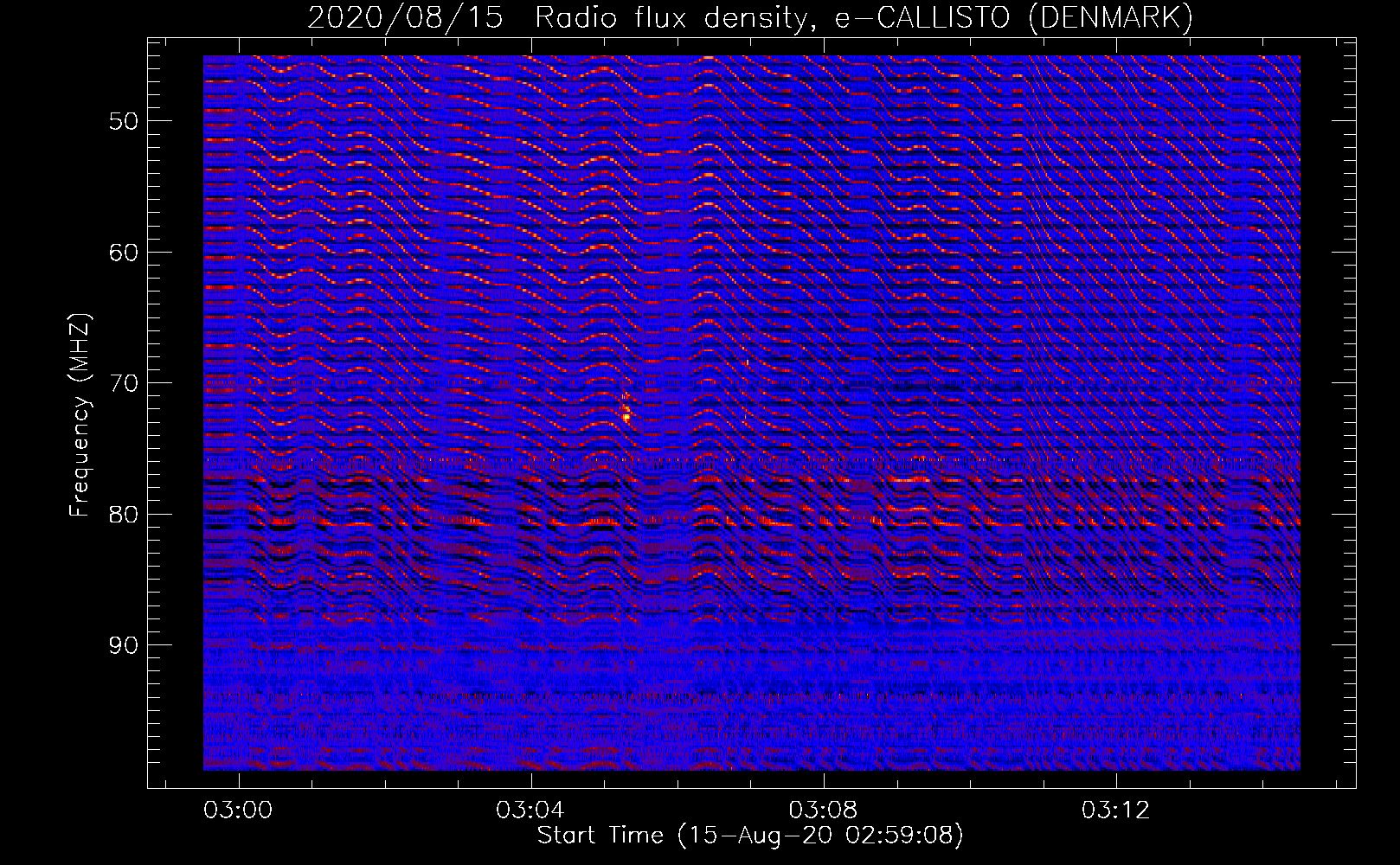Select the 80 MHz tick label
1400x865 pixels.
click(123, 515)
